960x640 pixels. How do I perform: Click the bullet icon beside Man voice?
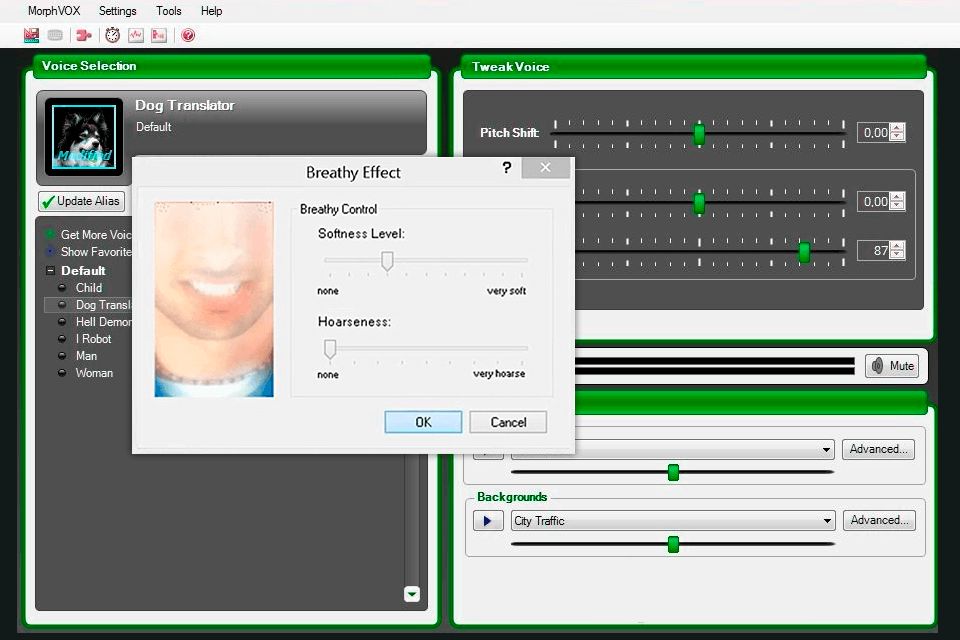(x=62, y=355)
